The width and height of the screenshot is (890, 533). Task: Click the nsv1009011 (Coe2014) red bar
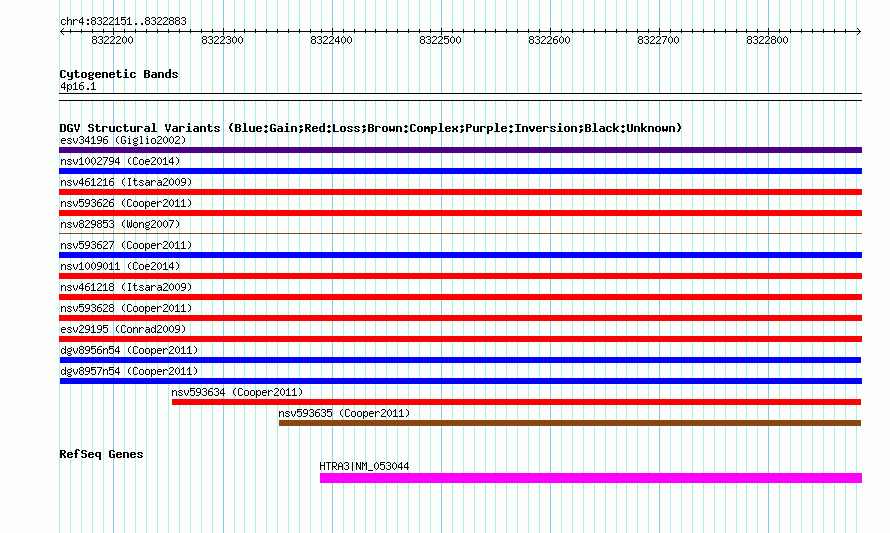click(x=460, y=276)
